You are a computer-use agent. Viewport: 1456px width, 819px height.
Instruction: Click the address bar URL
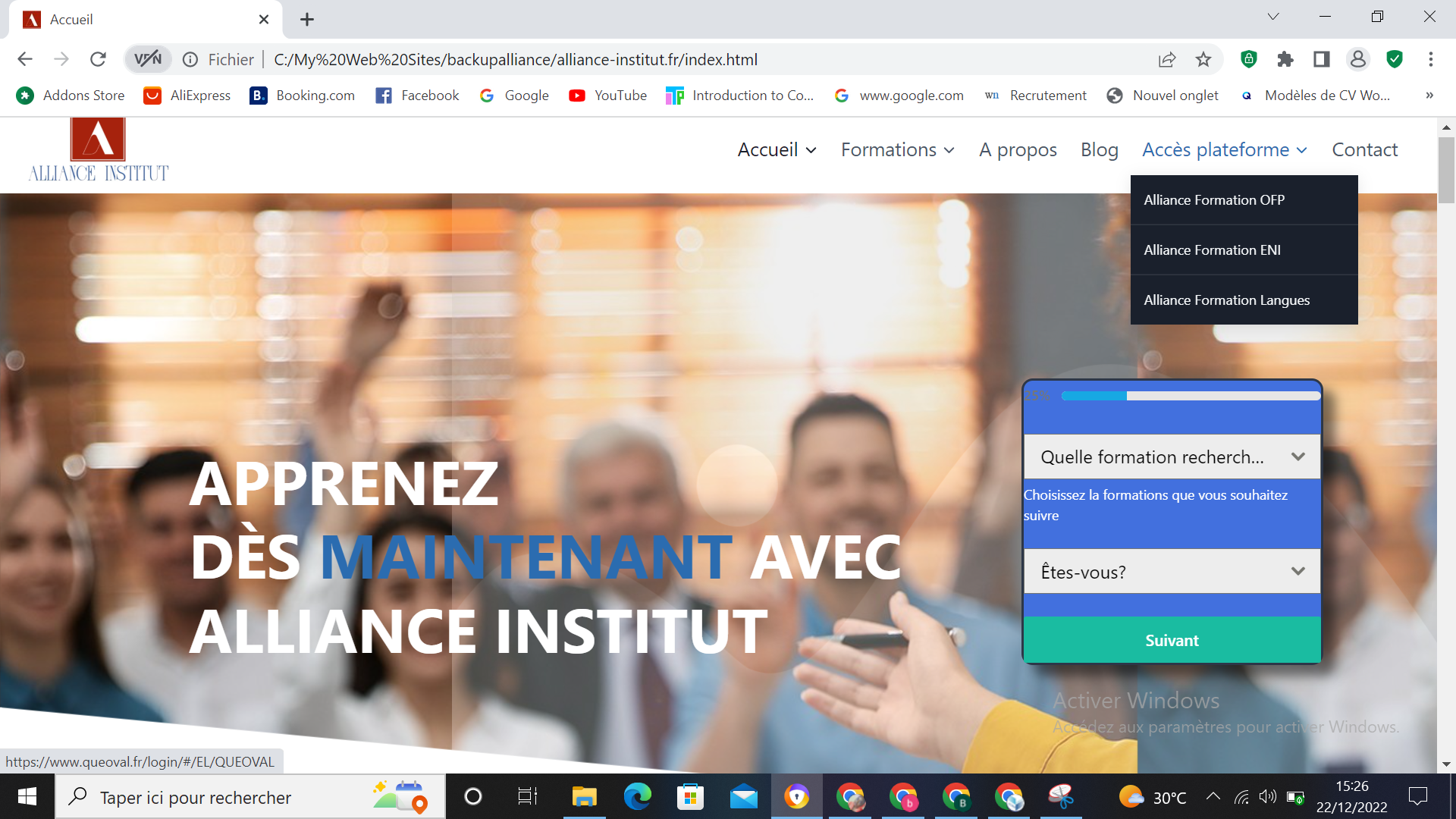(x=516, y=59)
